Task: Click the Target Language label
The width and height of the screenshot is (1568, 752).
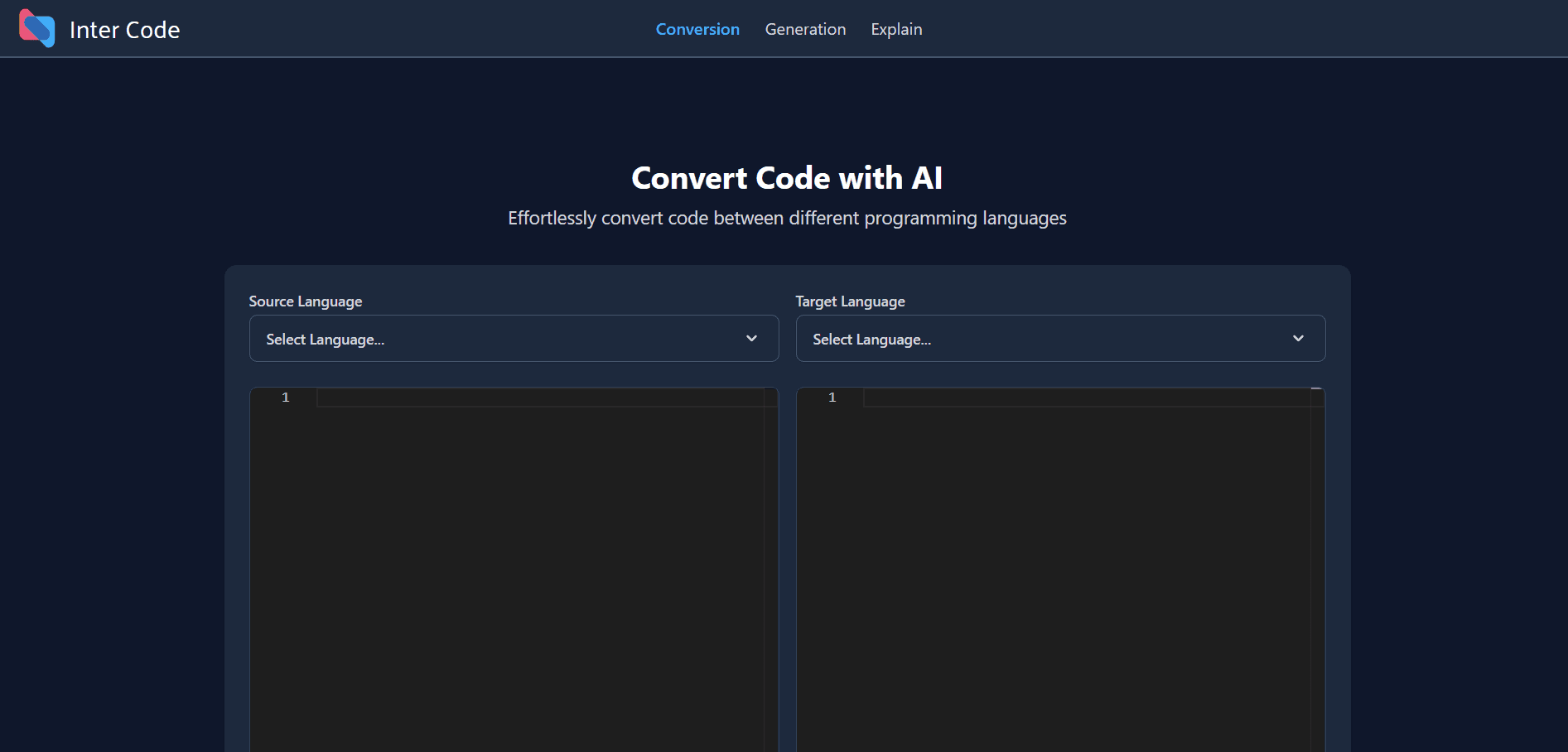Action: pos(850,301)
